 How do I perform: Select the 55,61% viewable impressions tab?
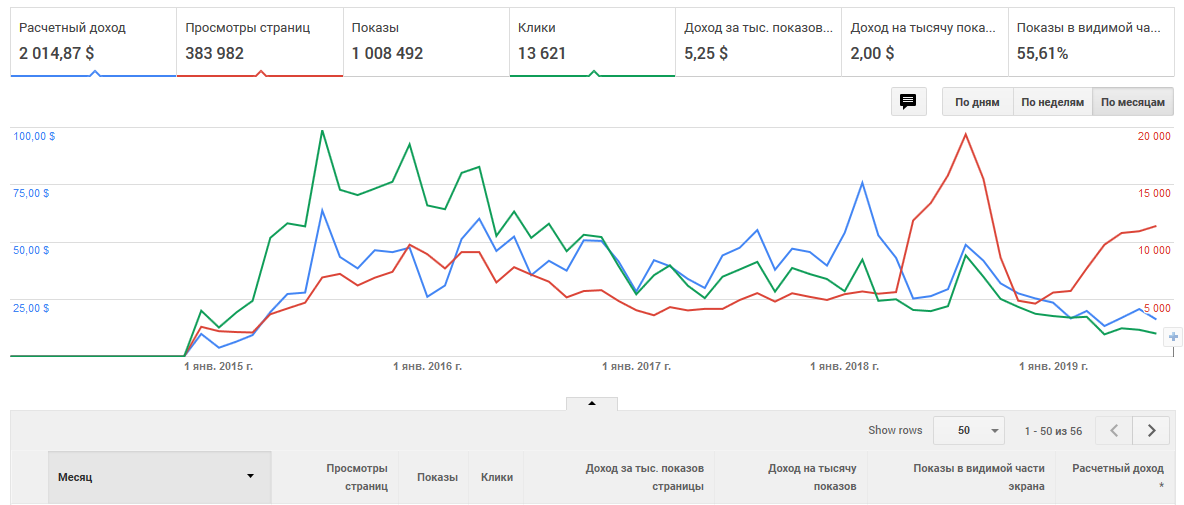click(1090, 41)
